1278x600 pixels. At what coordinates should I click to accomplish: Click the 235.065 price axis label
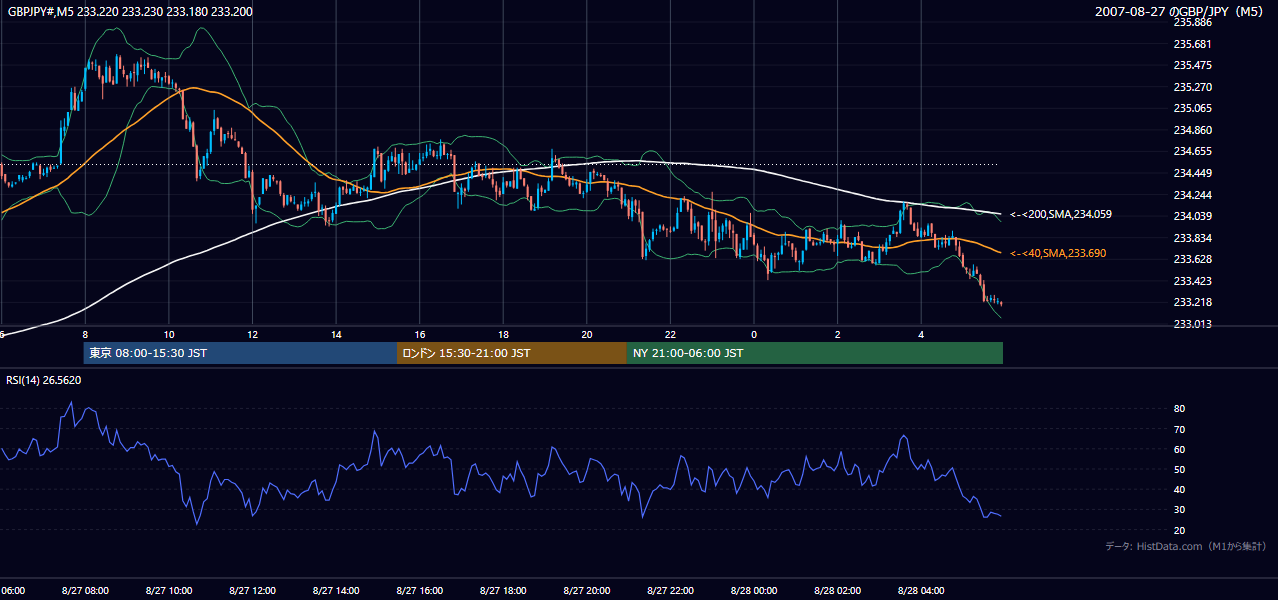tap(1192, 108)
